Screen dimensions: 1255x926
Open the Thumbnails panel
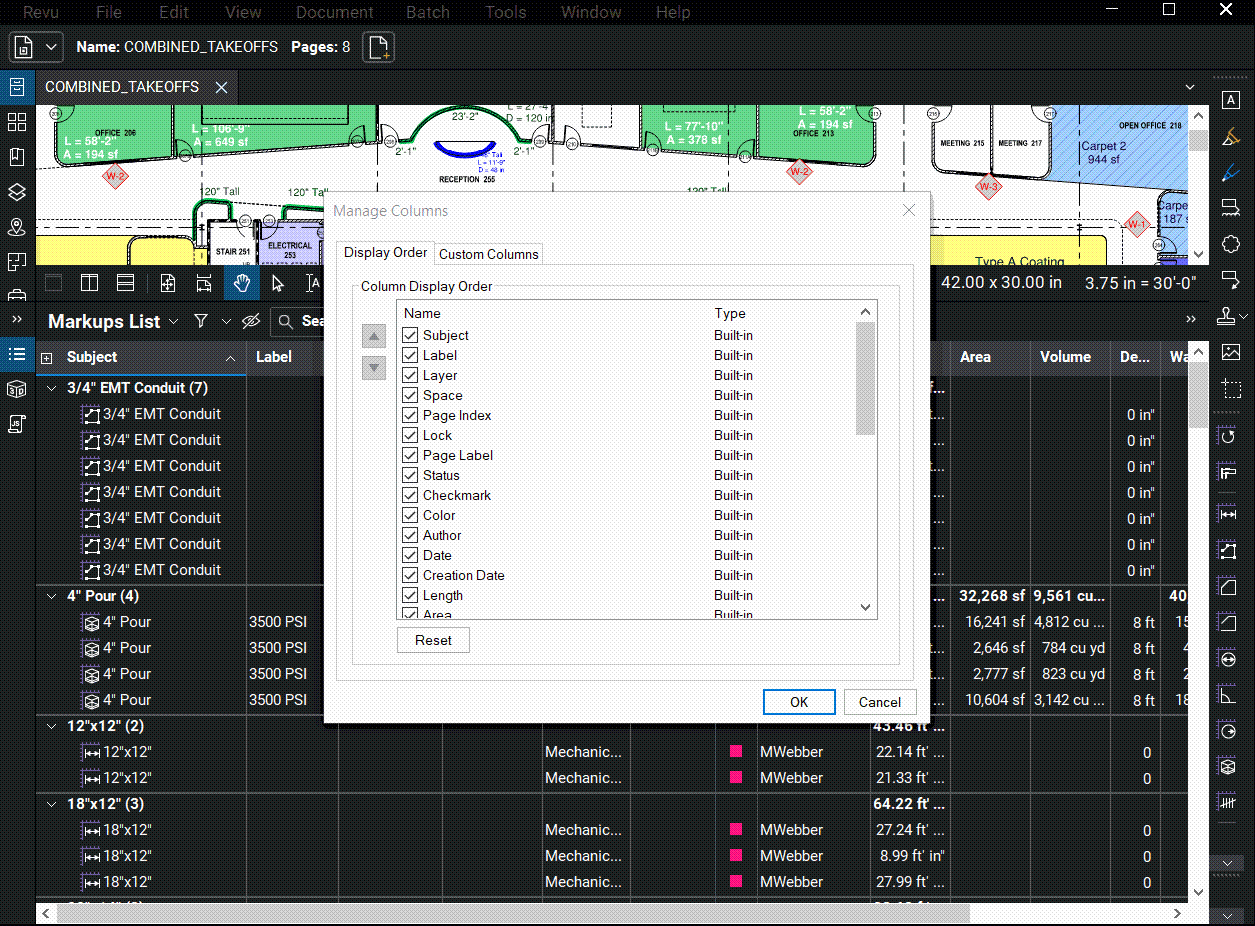(16, 124)
